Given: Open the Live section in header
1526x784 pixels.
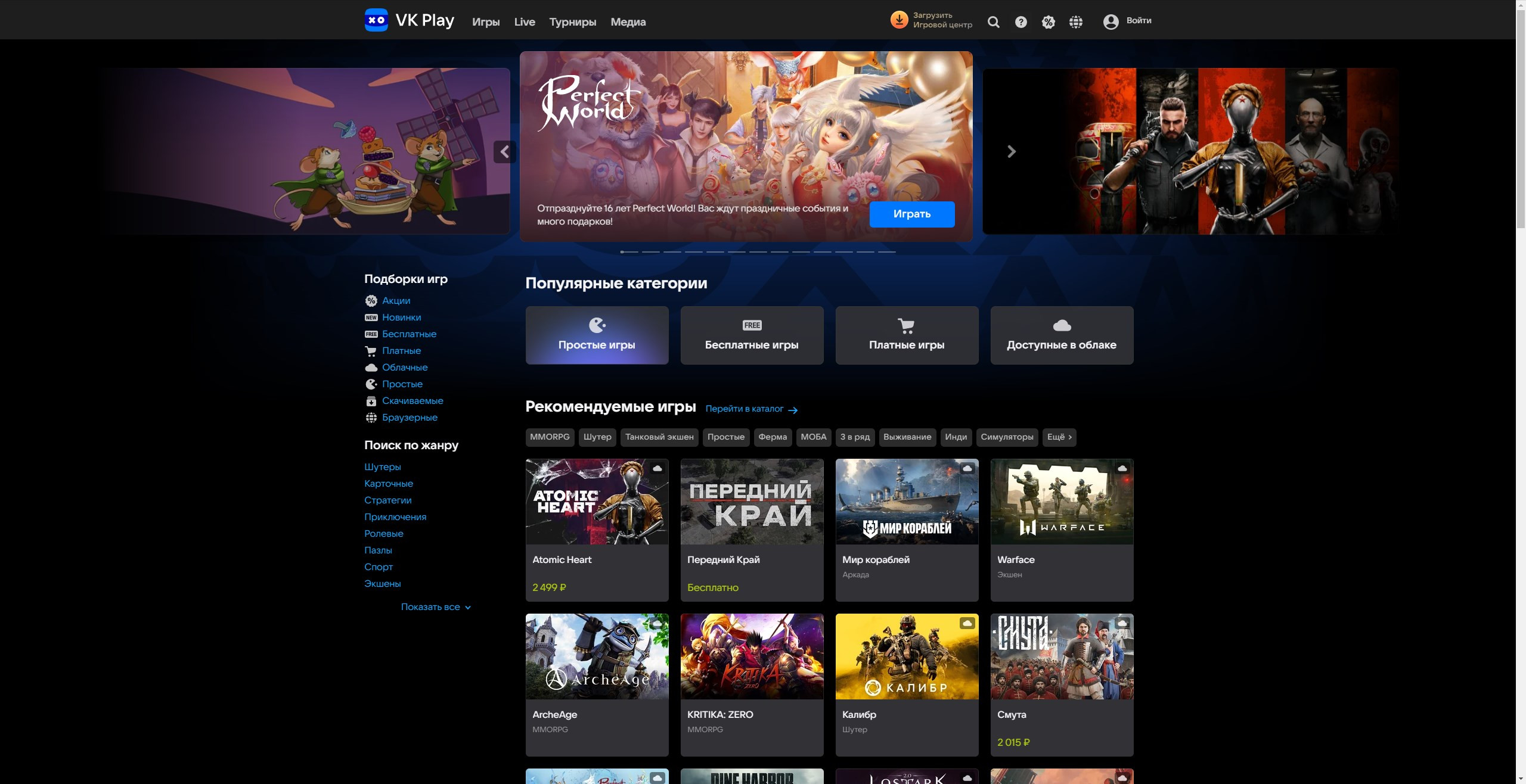Looking at the screenshot, I should [x=525, y=22].
